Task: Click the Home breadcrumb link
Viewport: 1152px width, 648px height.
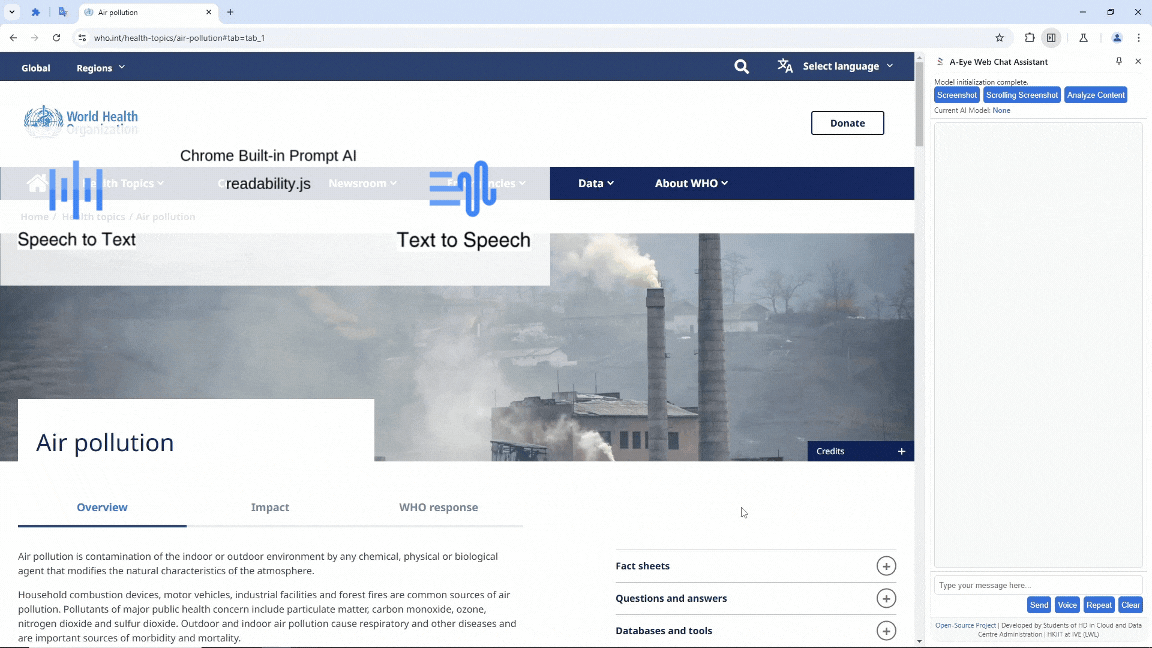Action: [35, 217]
